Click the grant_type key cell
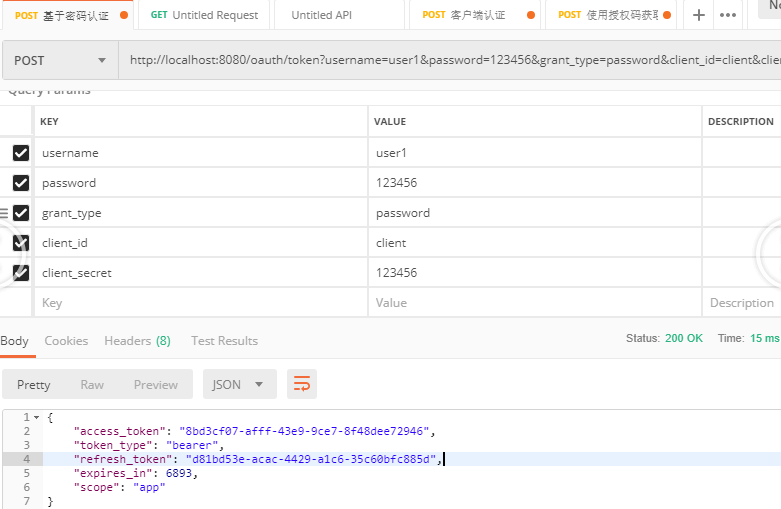The image size is (781, 509). coord(201,213)
